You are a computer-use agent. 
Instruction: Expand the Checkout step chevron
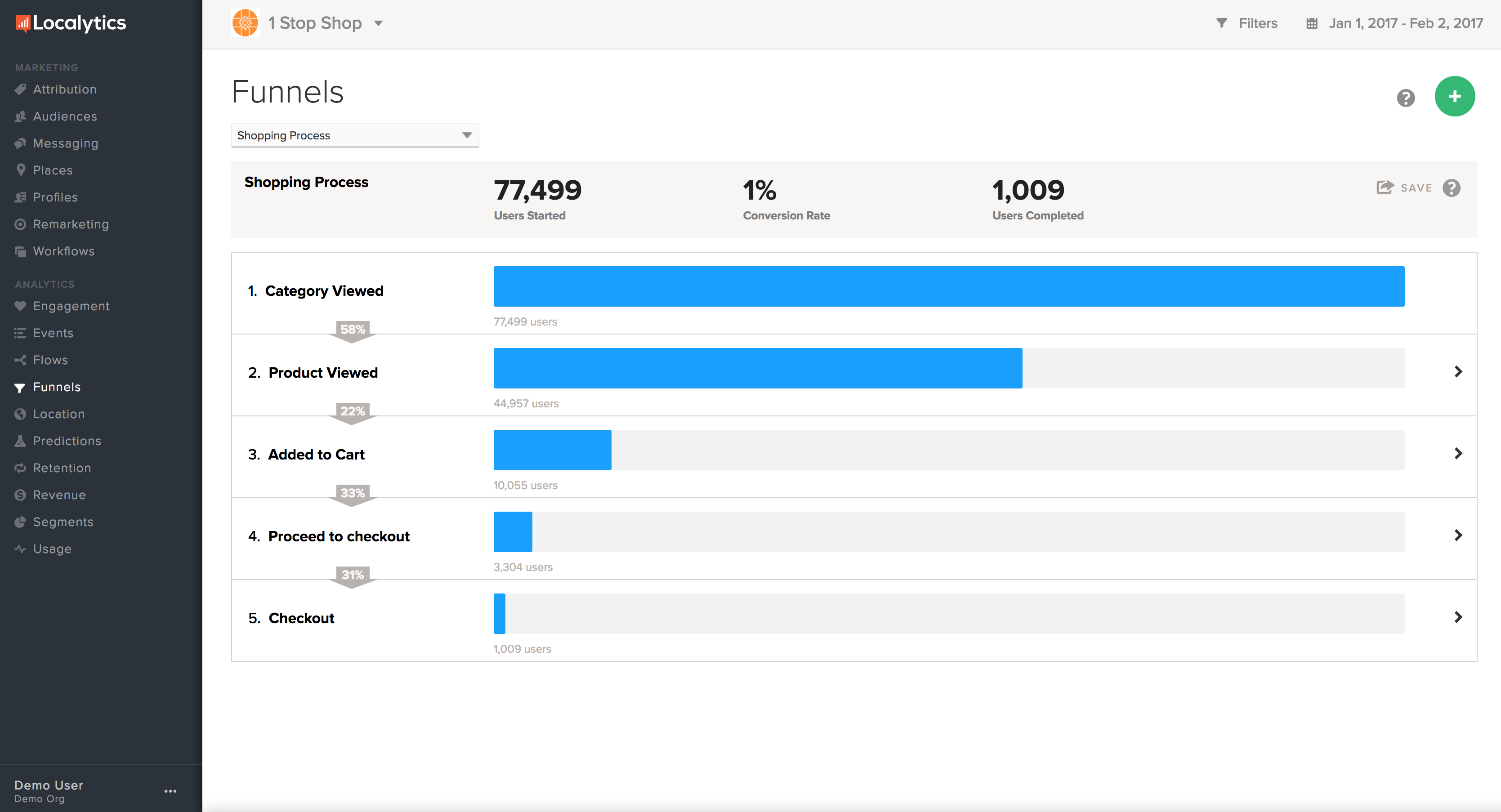click(1457, 617)
